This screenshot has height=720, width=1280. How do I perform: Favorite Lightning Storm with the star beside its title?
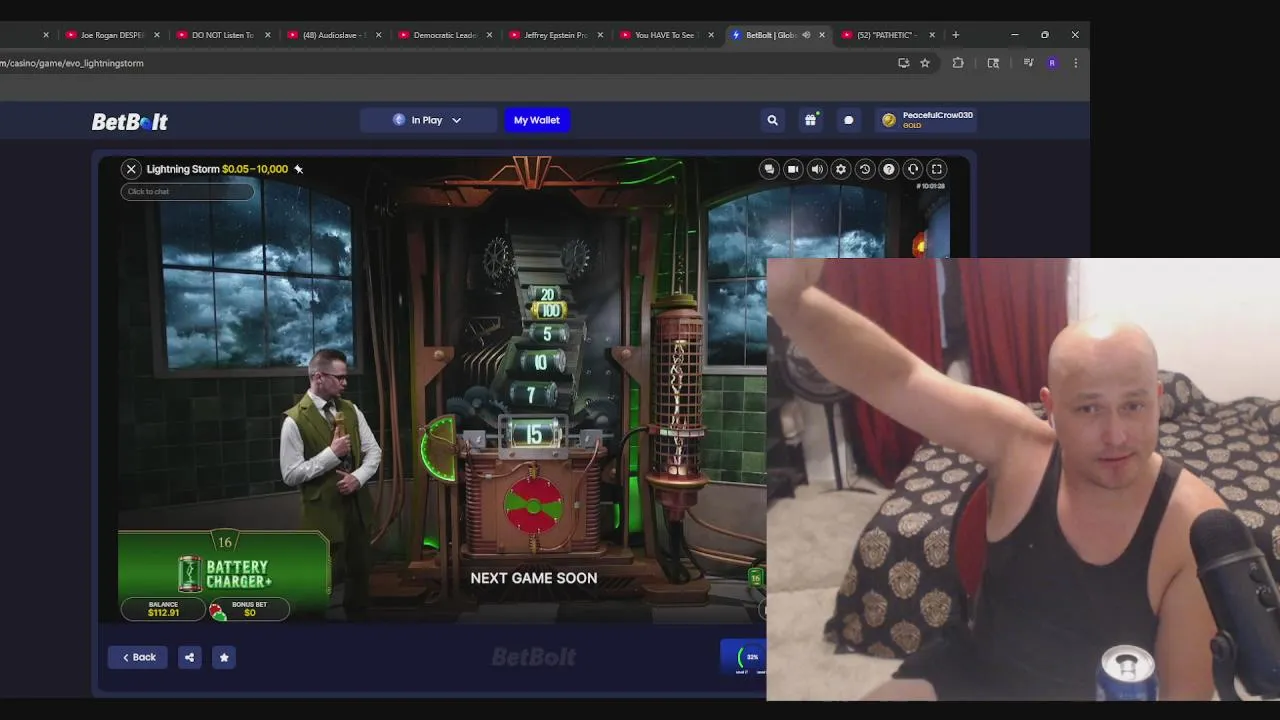tap(298, 169)
